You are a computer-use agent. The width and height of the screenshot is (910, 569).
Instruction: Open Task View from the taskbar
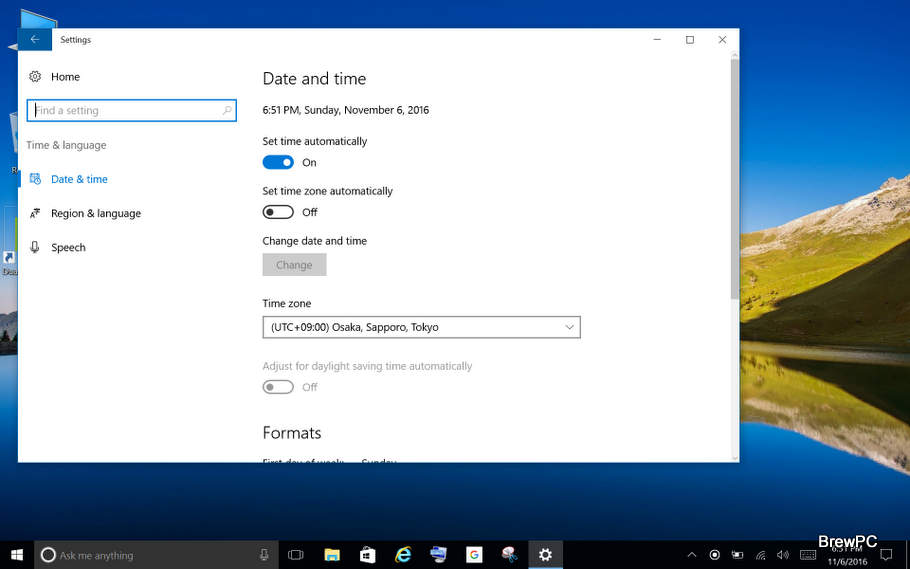click(295, 555)
